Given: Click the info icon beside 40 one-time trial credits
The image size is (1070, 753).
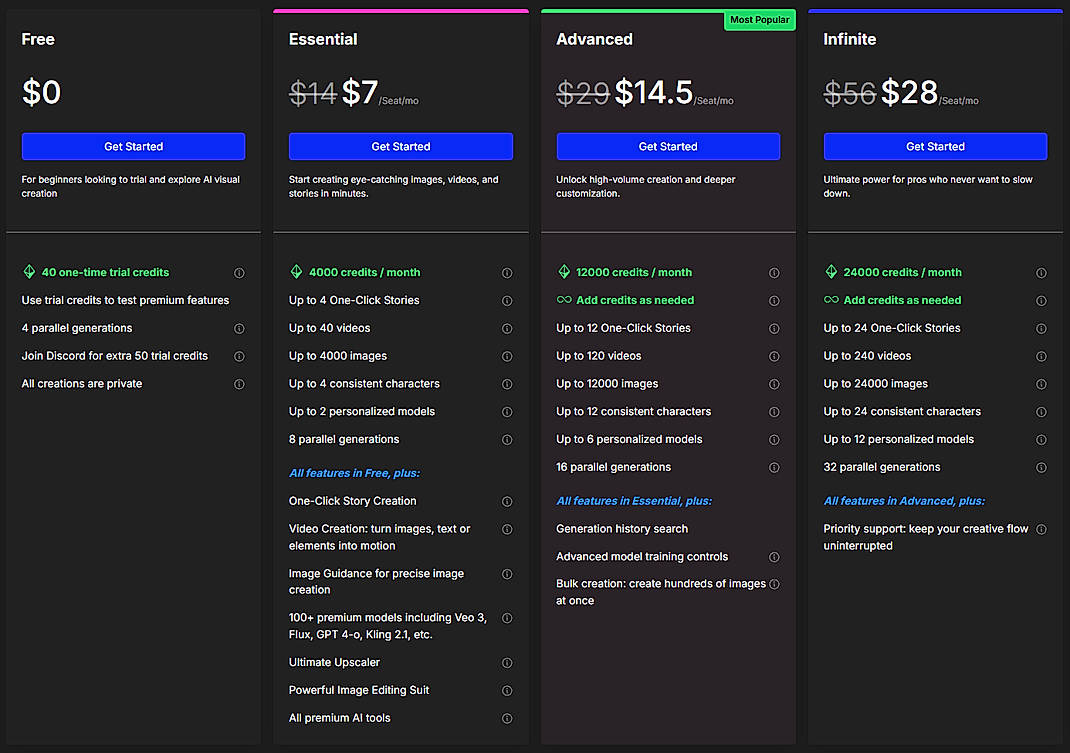Looking at the screenshot, I should click(x=239, y=272).
